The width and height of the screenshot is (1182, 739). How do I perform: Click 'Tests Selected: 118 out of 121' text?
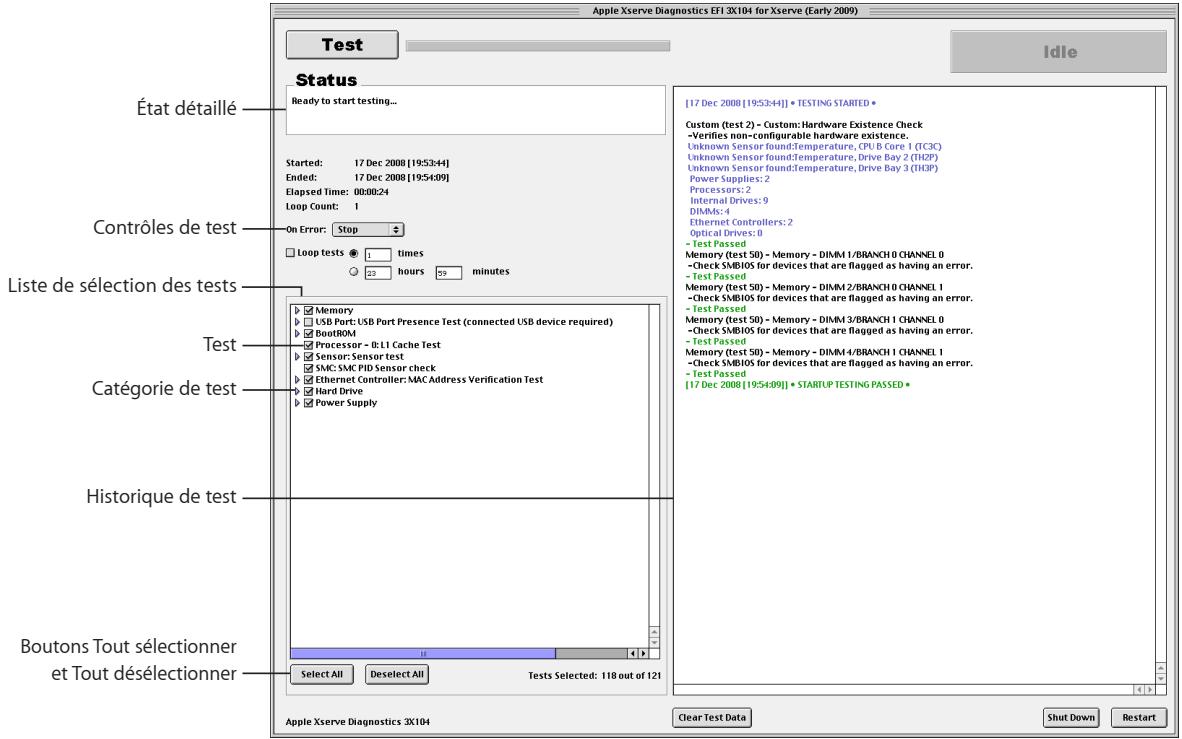(x=594, y=676)
